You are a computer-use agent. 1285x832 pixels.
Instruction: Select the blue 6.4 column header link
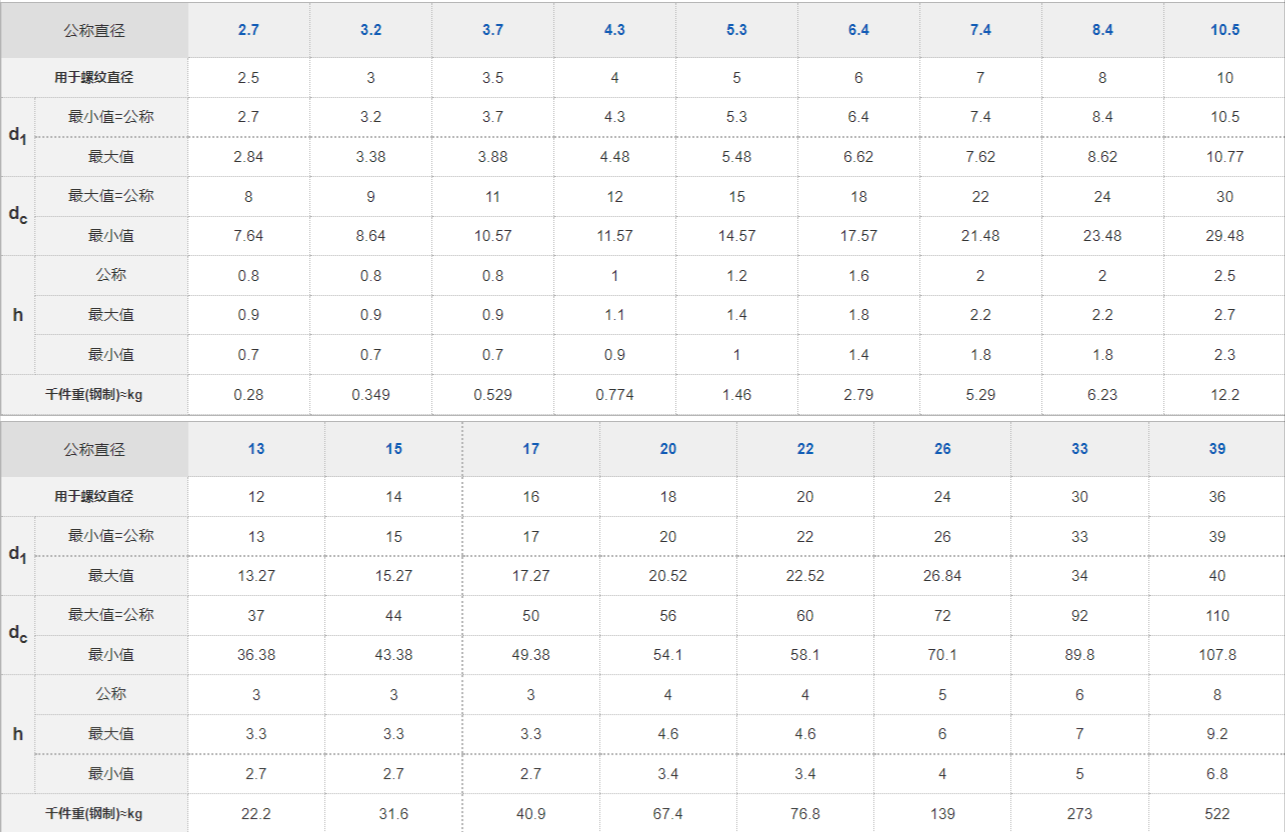pos(859,30)
